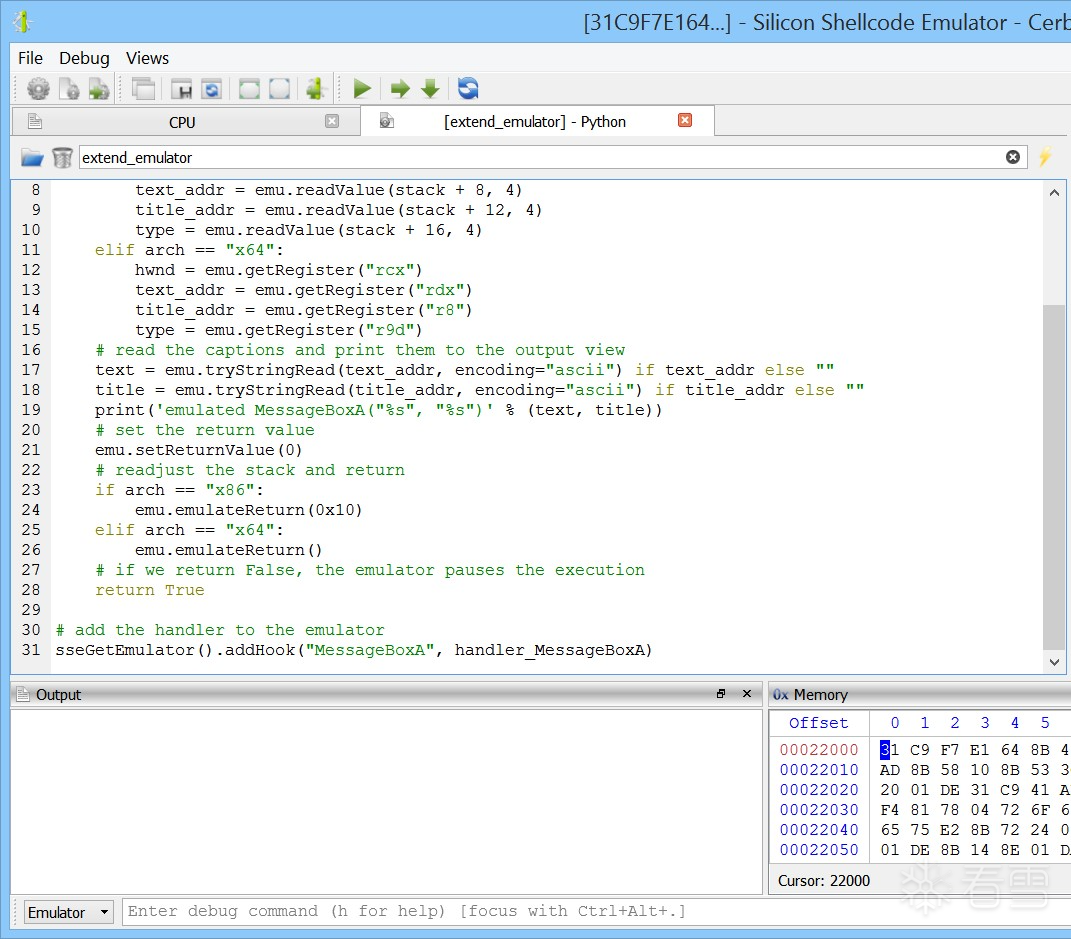Screen dimensions: 1071x939
Task: Step into using the green down arrow
Action: point(430,89)
